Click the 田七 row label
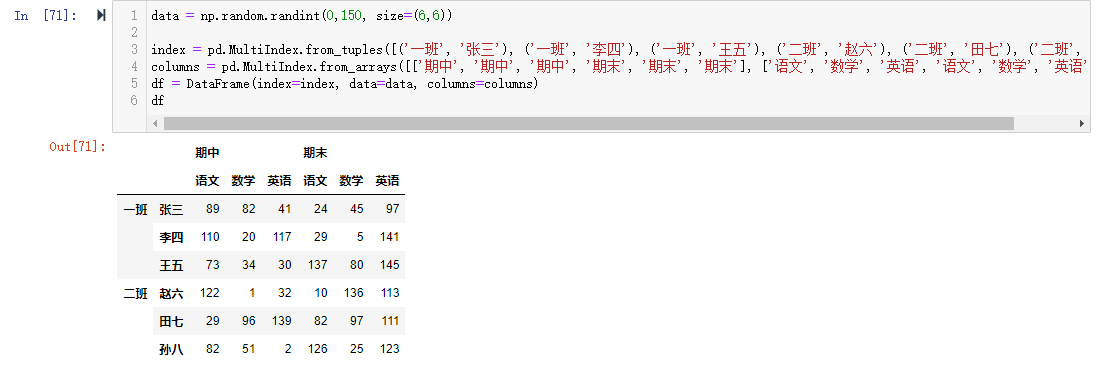 (x=171, y=321)
